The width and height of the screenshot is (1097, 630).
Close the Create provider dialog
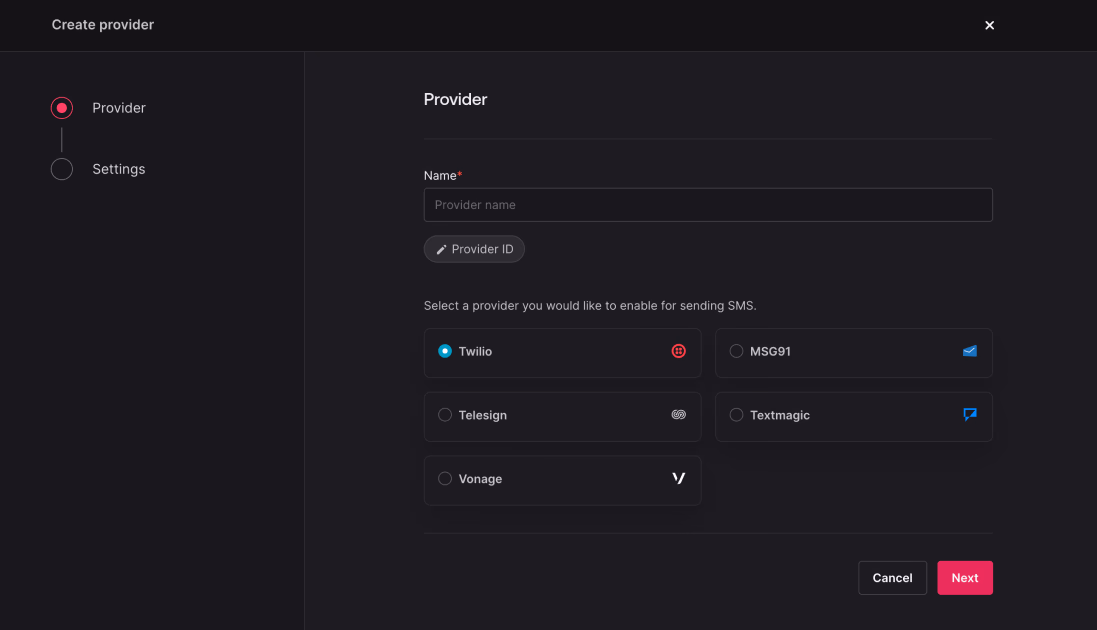989,25
